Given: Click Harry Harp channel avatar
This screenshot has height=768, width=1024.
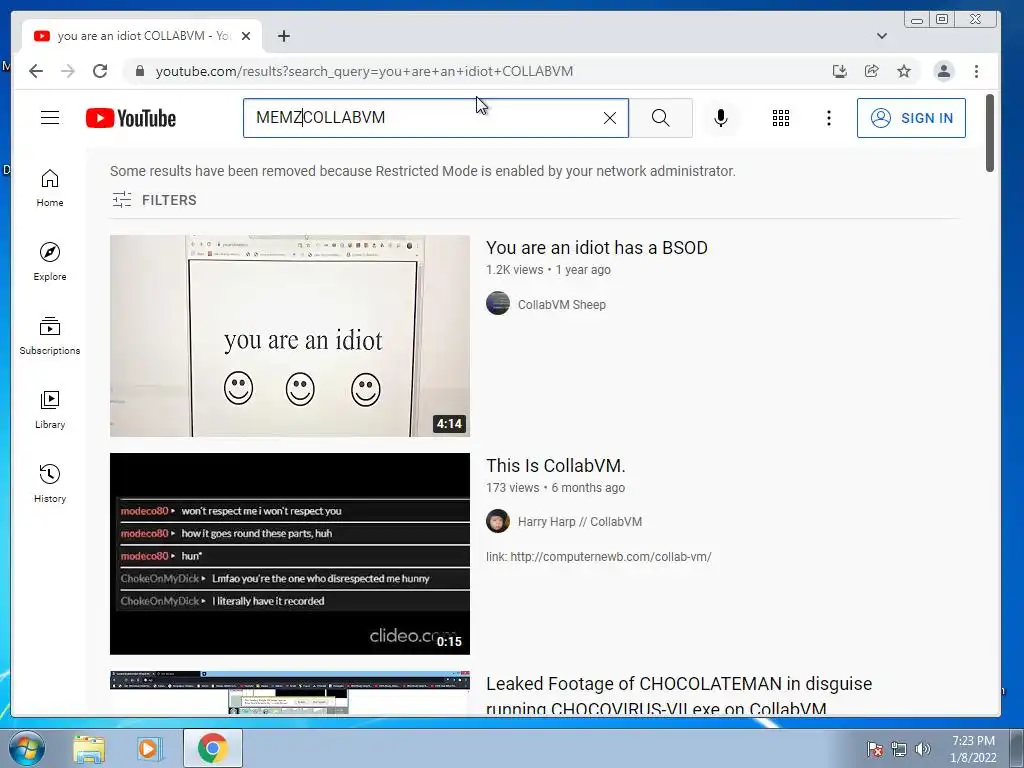Looking at the screenshot, I should coord(498,521).
